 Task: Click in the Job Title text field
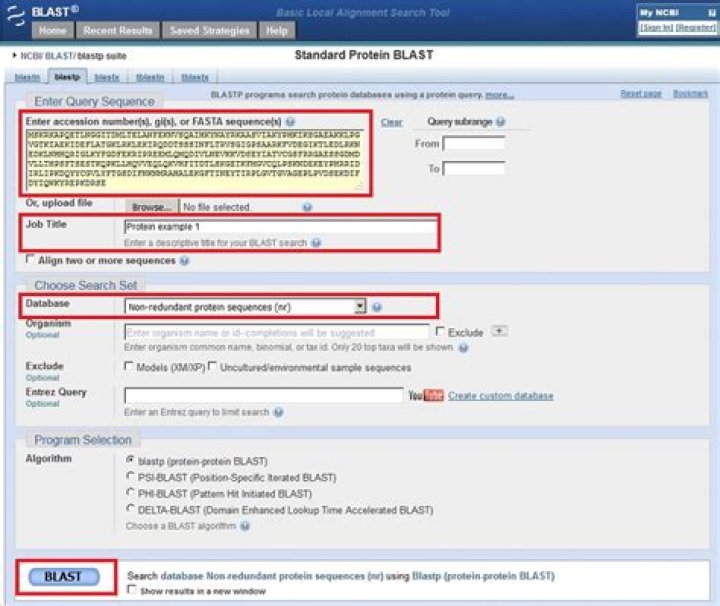tap(280, 227)
